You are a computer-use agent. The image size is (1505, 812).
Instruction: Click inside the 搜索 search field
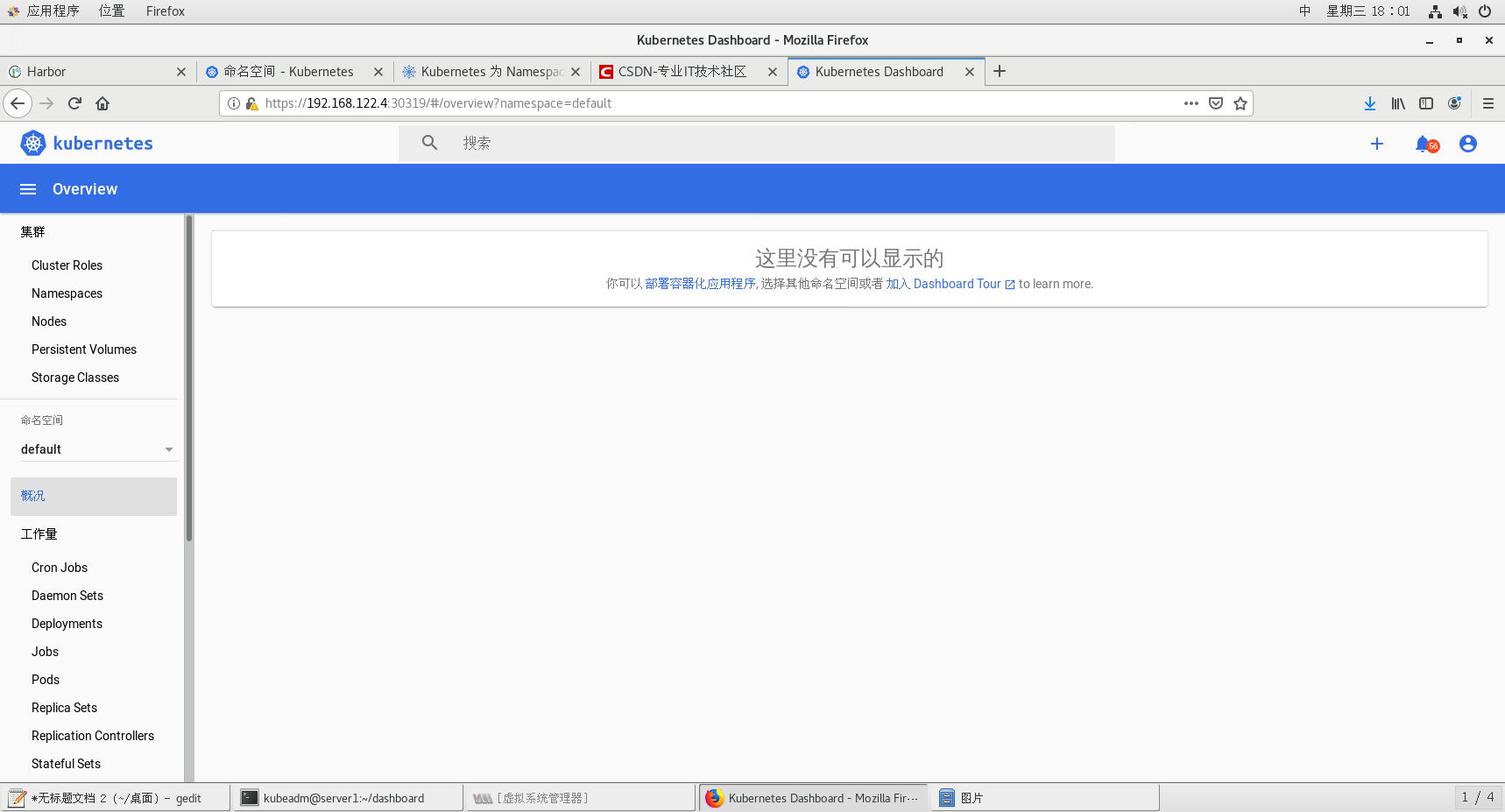pyautogui.click(x=613, y=143)
